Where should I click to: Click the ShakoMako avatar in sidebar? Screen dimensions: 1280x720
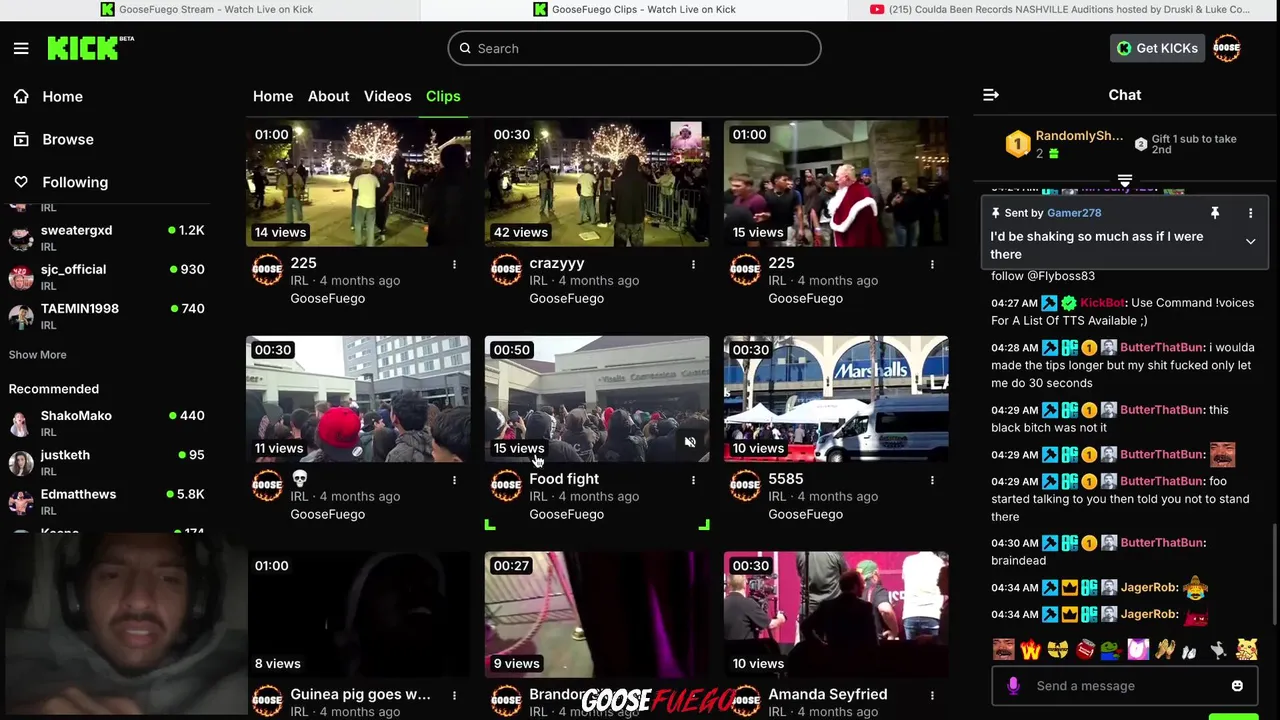(x=21, y=423)
